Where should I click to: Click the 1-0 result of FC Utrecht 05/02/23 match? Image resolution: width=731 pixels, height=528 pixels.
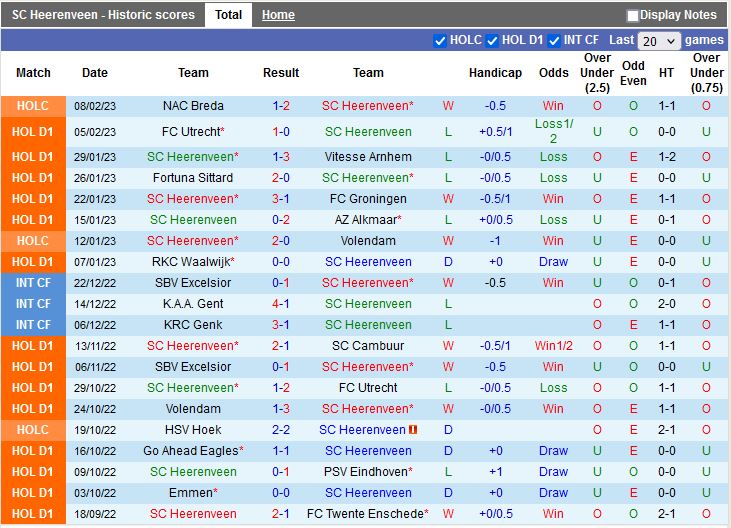281,132
